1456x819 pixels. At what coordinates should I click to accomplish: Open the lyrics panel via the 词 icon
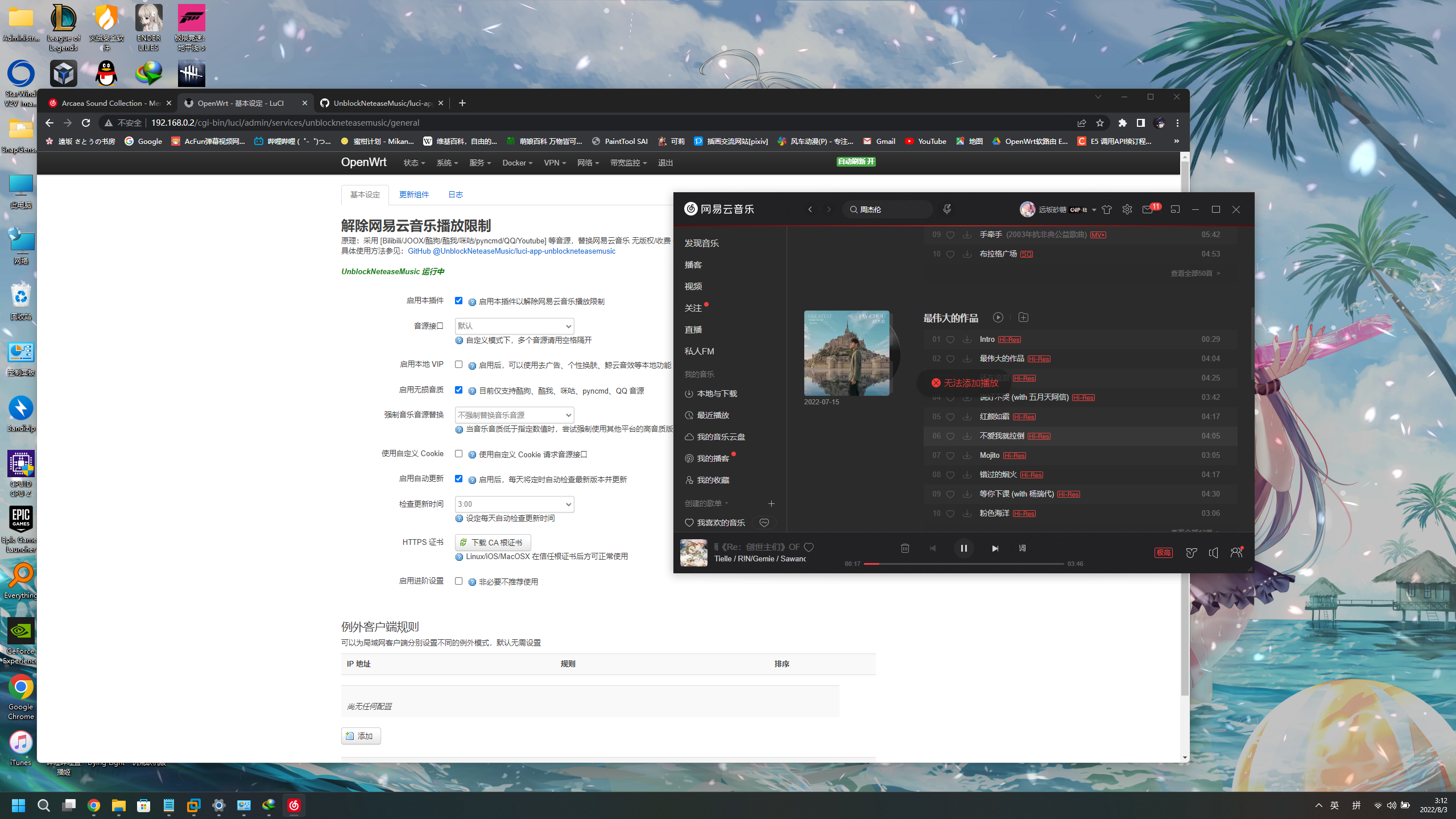click(x=1022, y=548)
